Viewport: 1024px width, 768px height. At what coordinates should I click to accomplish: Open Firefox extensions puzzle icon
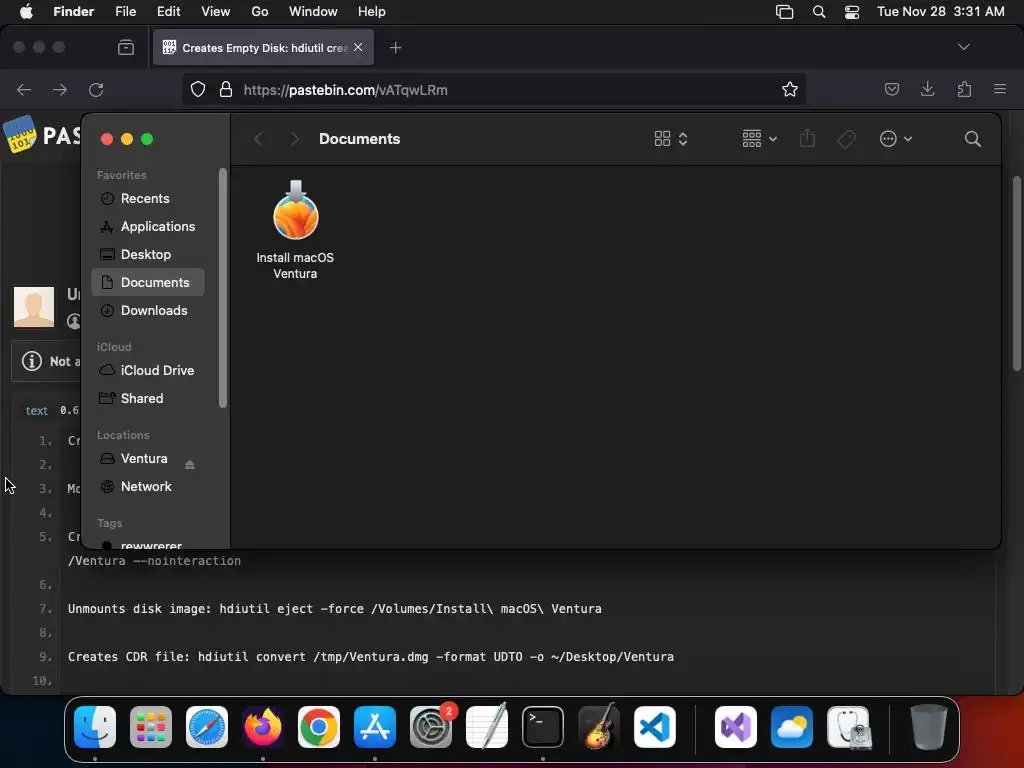click(x=964, y=89)
